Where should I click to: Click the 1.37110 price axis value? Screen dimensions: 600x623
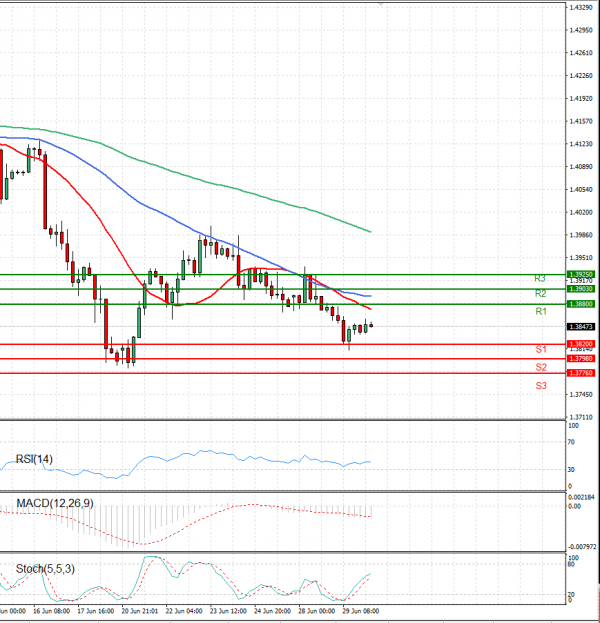pyautogui.click(x=581, y=417)
